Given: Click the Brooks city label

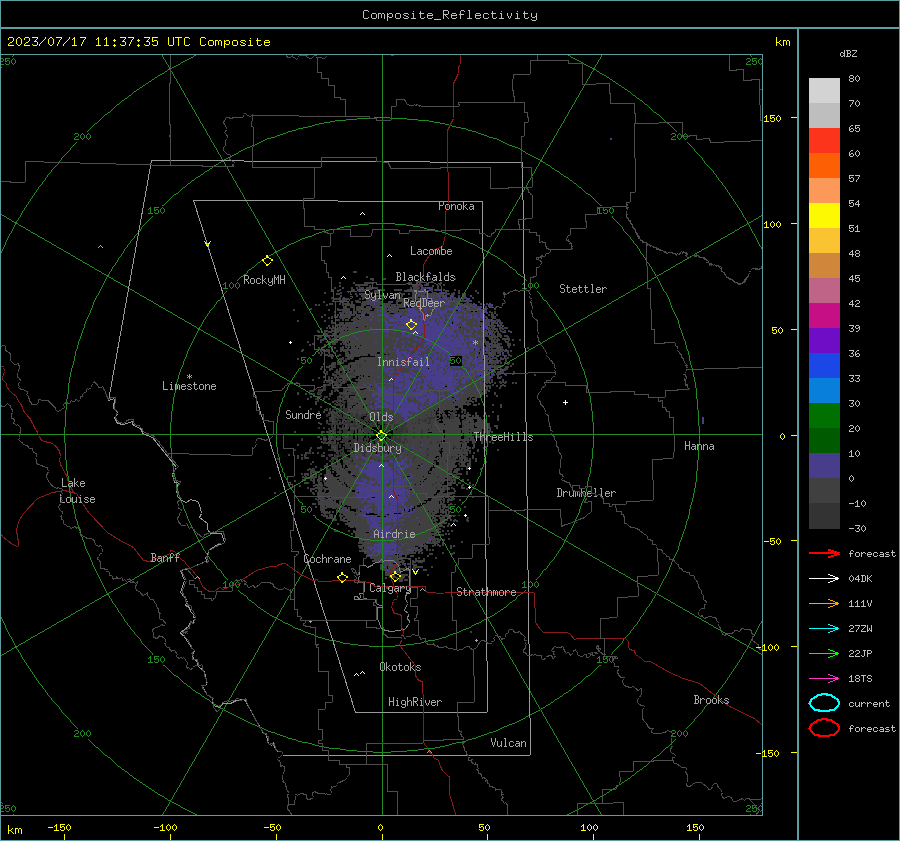Looking at the screenshot, I should [x=711, y=700].
